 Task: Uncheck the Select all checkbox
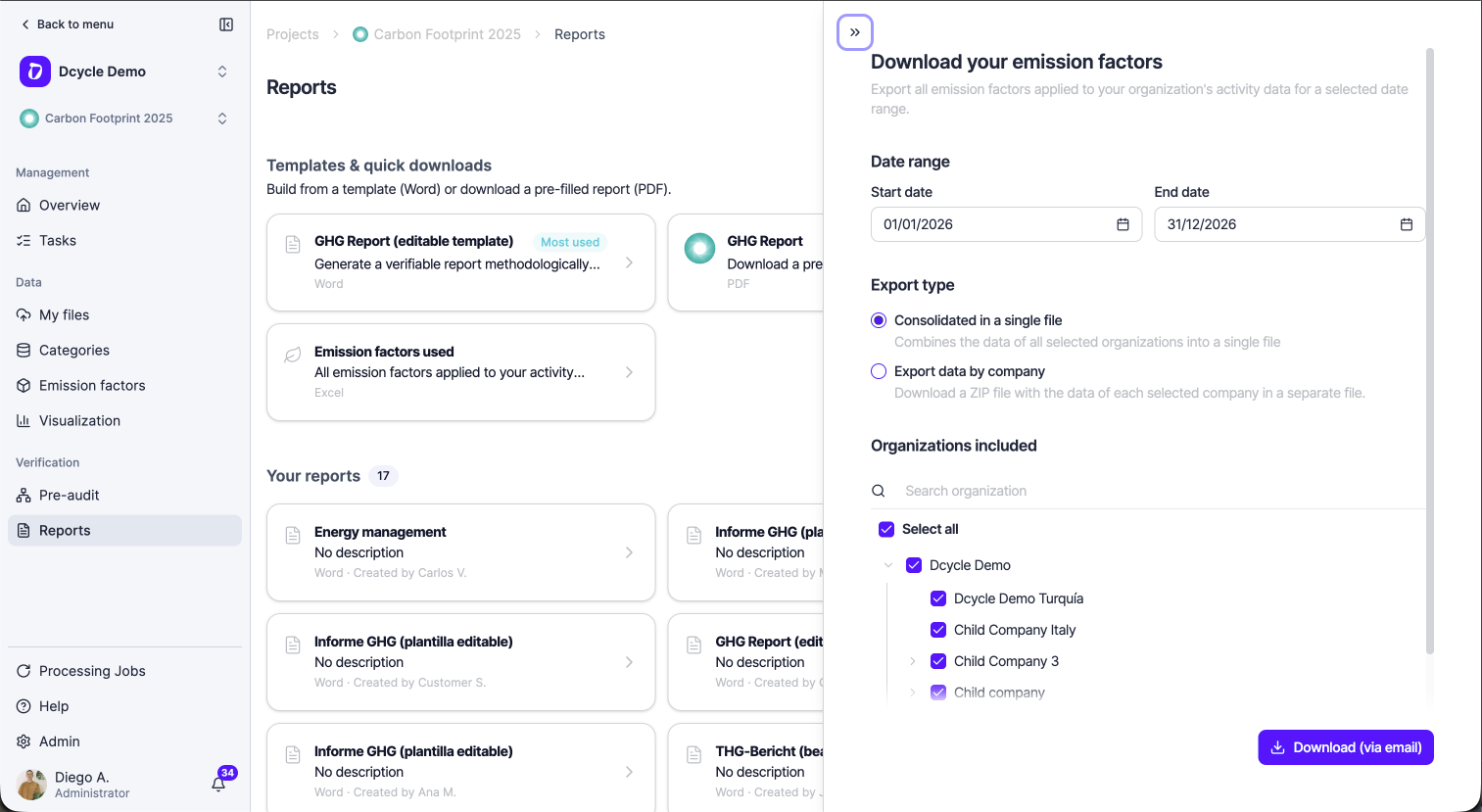click(x=886, y=529)
